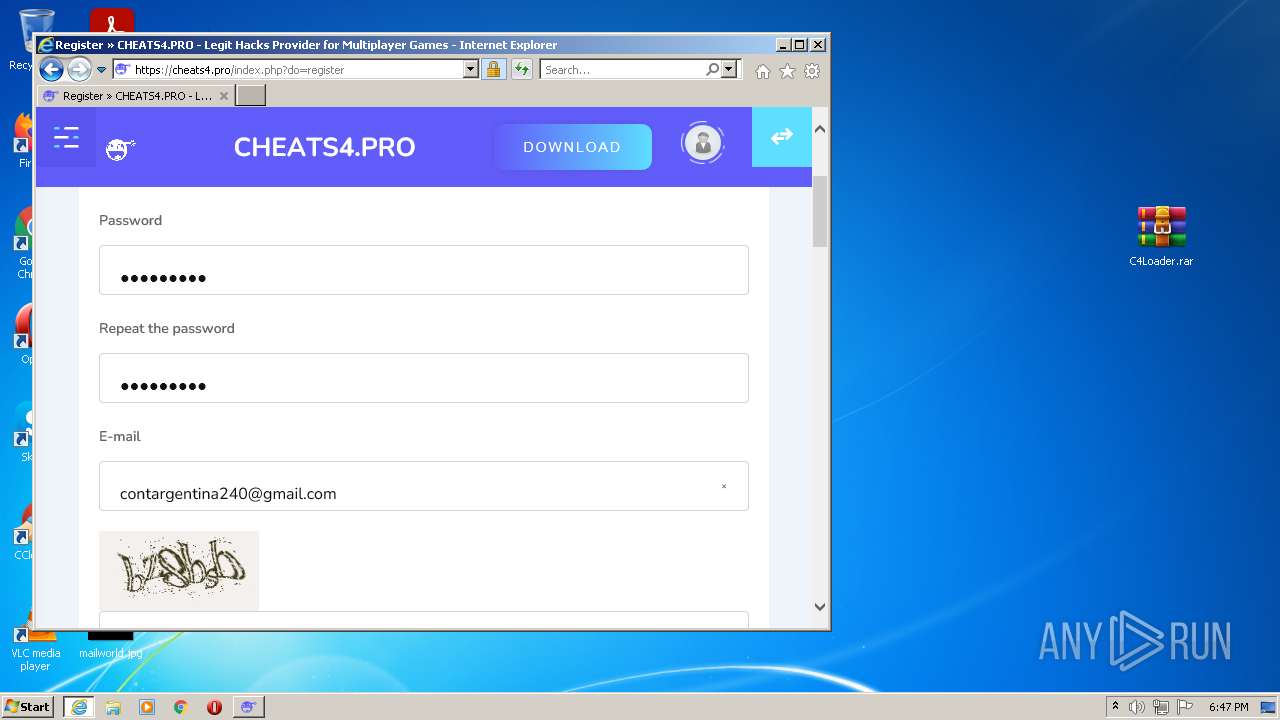Show hidden tray icons arrow
This screenshot has width=1280, height=720.
pos(1115,706)
